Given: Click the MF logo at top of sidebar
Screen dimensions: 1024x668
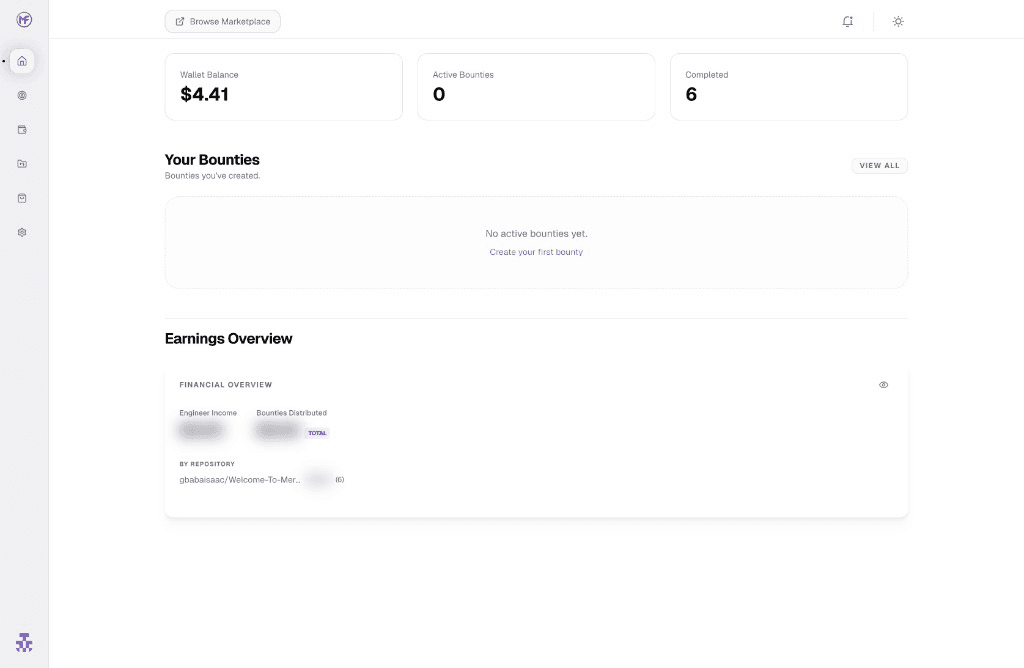Looking at the screenshot, I should 23,18.
